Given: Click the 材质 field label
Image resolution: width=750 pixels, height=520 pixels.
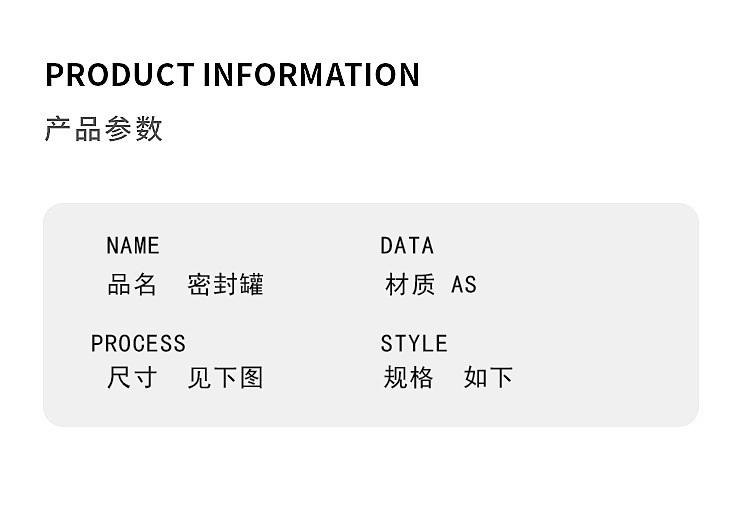Looking at the screenshot, I should tap(410, 285).
